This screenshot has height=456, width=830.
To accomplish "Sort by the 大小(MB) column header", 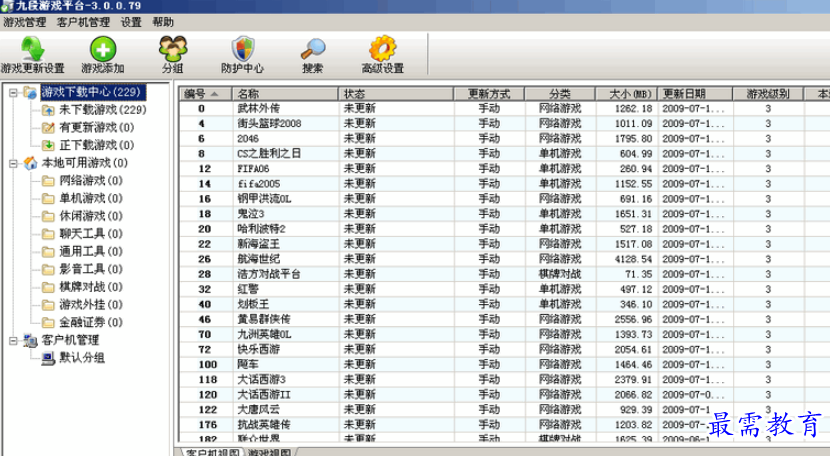I will [627, 94].
